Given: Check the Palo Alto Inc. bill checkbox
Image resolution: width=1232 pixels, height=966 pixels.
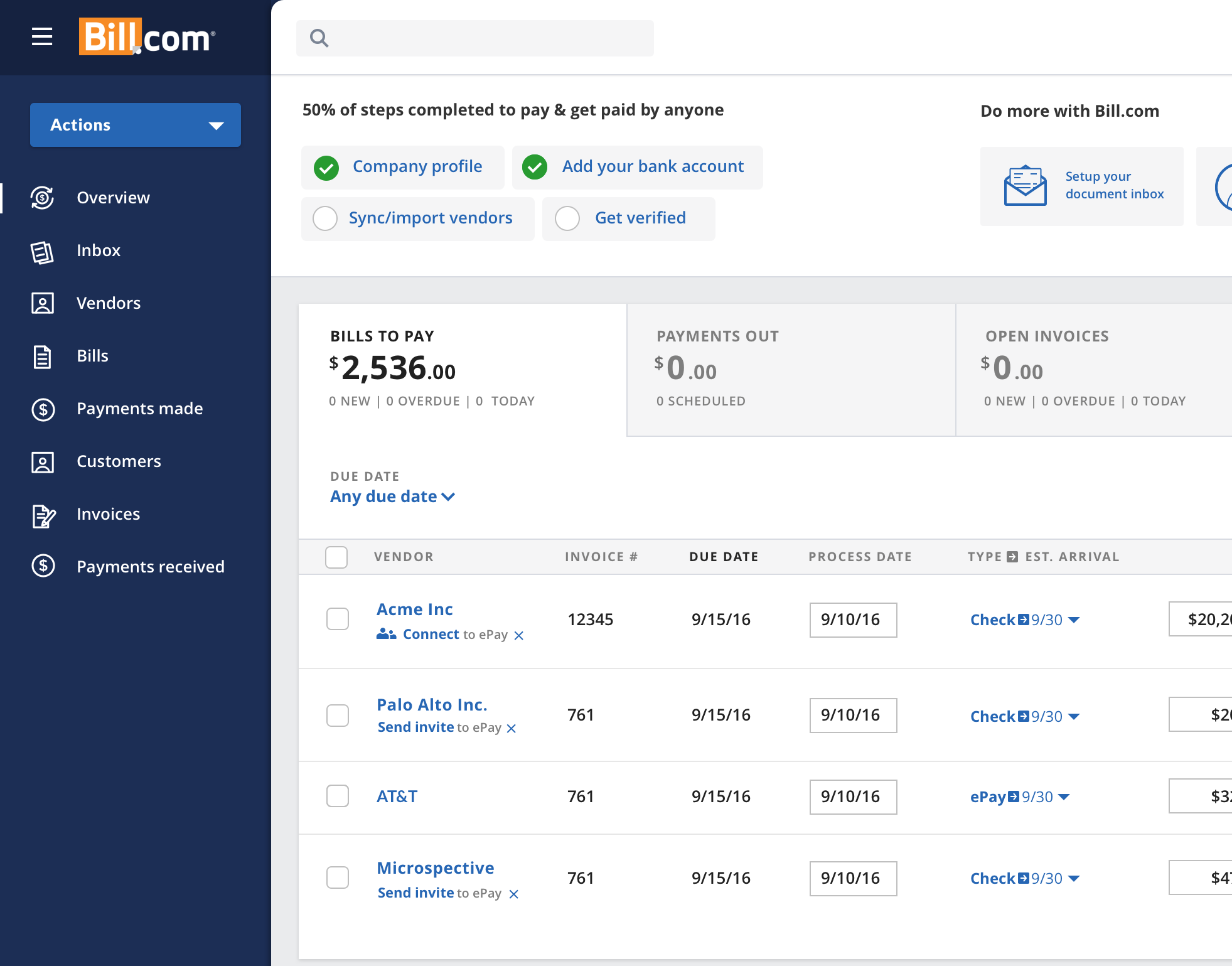Looking at the screenshot, I should pos(338,716).
